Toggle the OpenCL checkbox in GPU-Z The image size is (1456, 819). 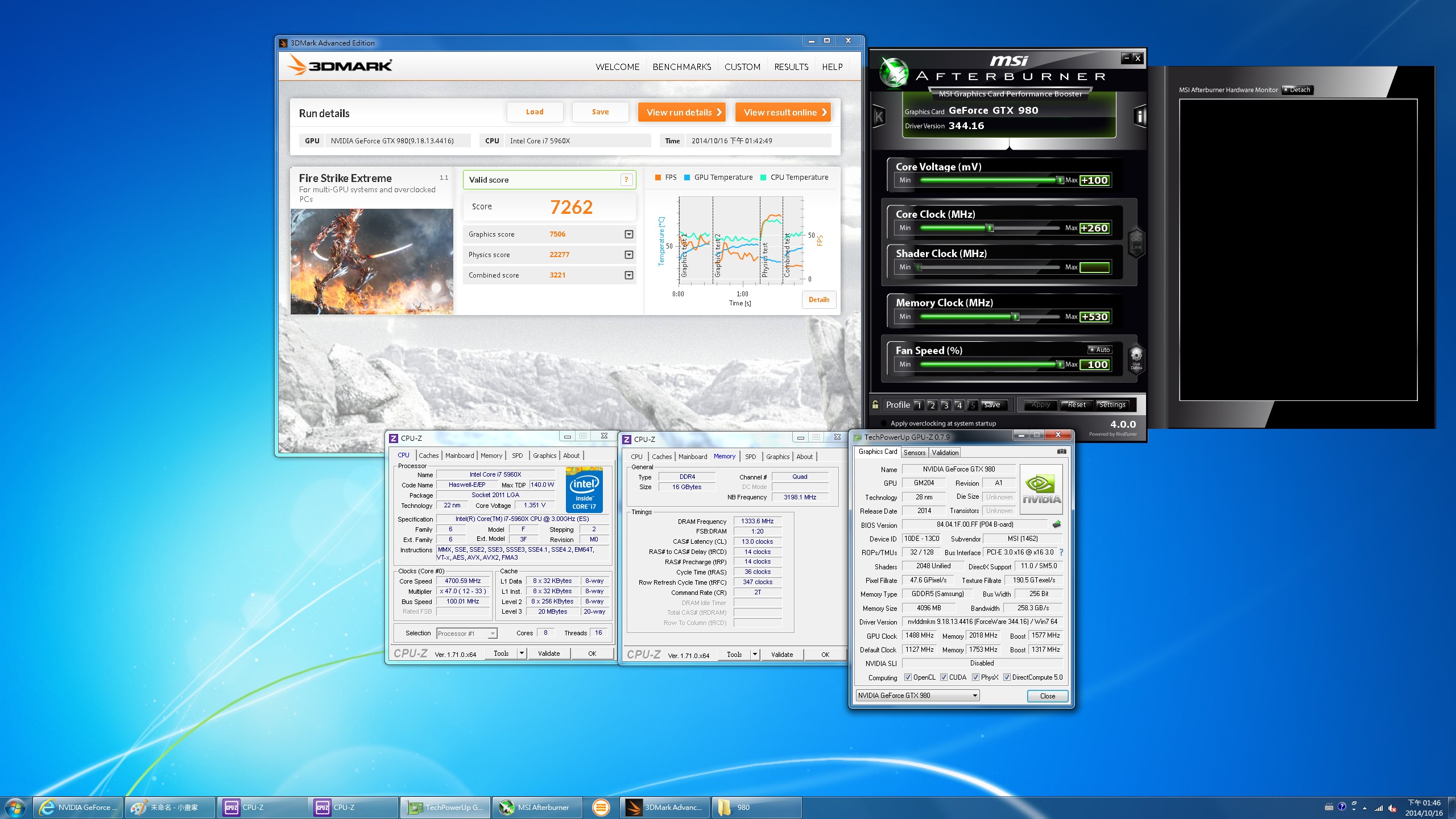[x=908, y=677]
